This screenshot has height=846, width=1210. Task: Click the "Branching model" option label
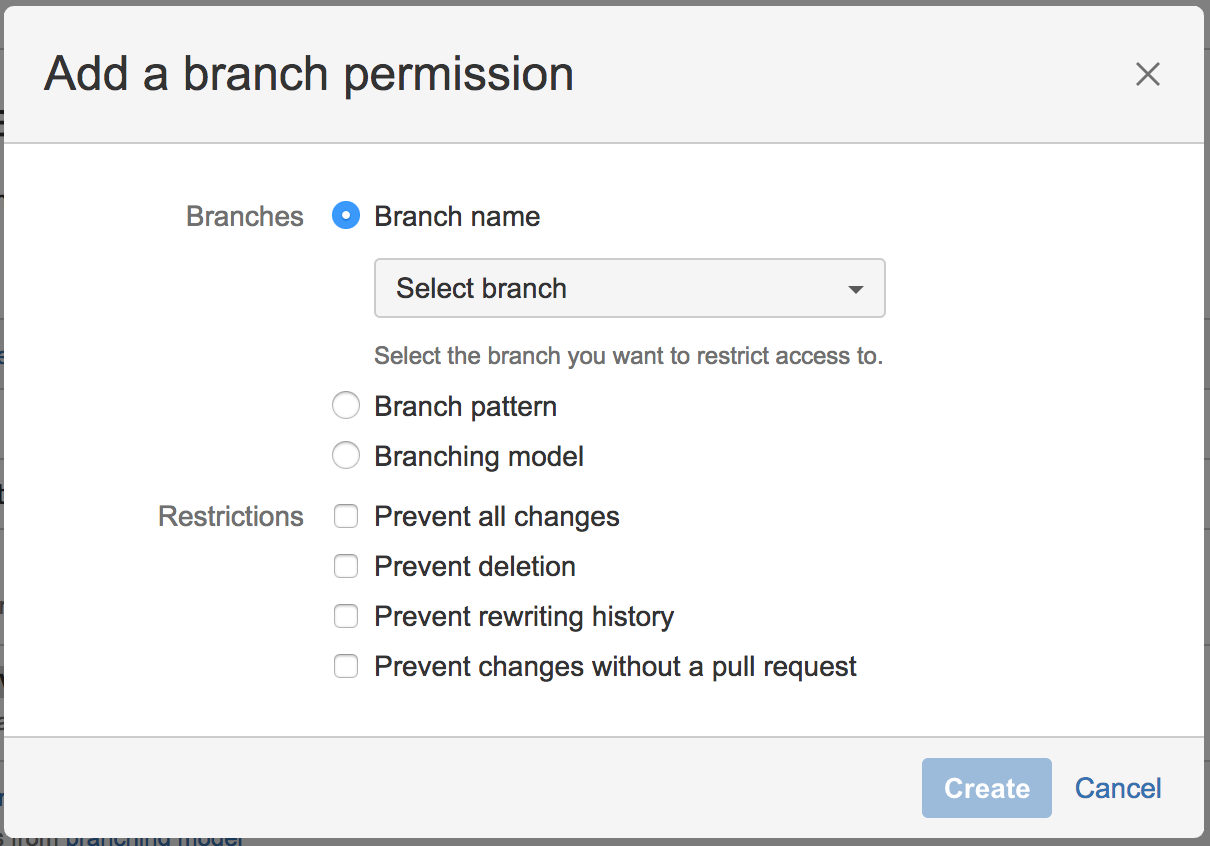coord(479,457)
